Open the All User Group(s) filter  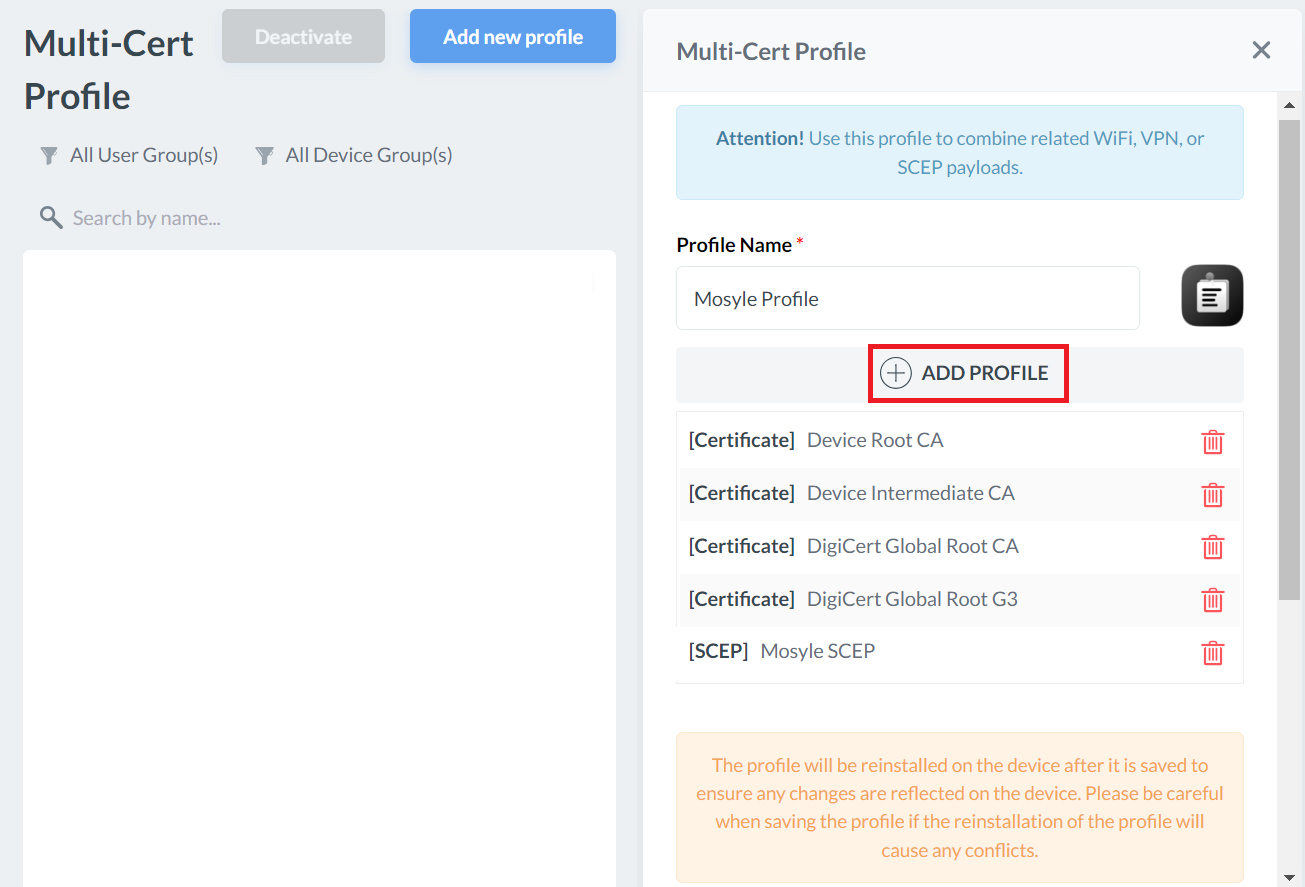point(130,155)
